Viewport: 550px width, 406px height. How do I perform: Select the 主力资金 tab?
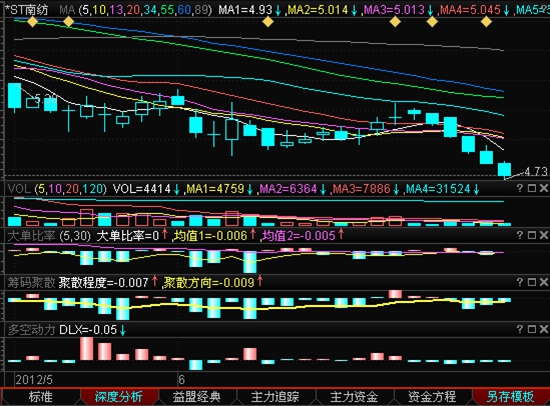pos(354,397)
